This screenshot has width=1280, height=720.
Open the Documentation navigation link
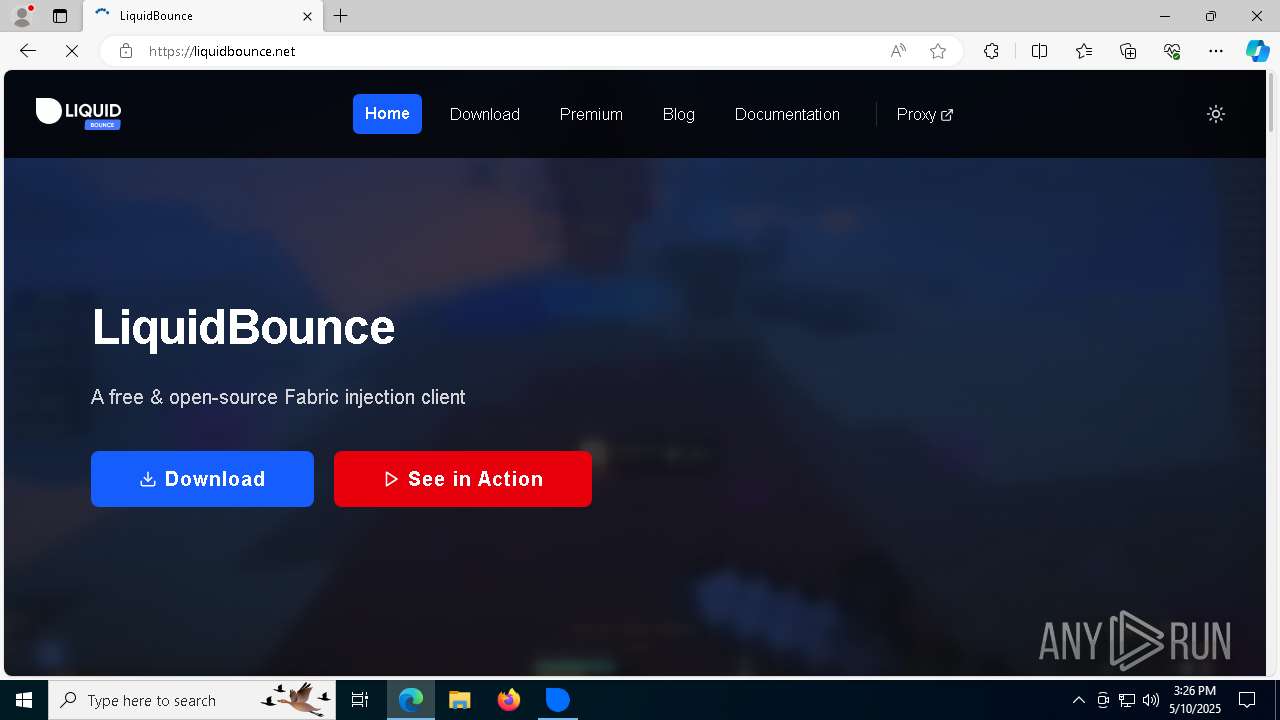787,114
